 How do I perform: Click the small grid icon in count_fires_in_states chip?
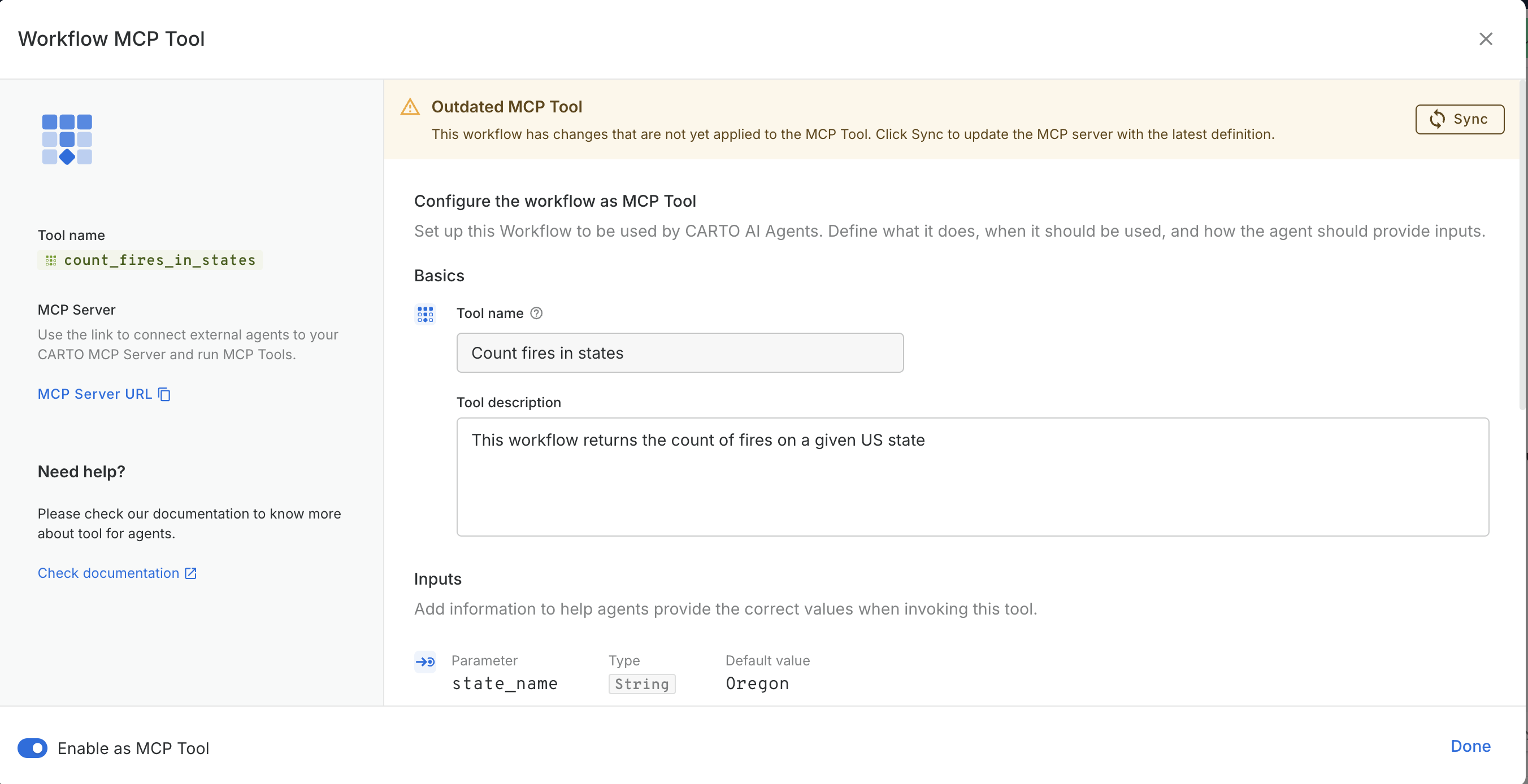tap(51, 260)
